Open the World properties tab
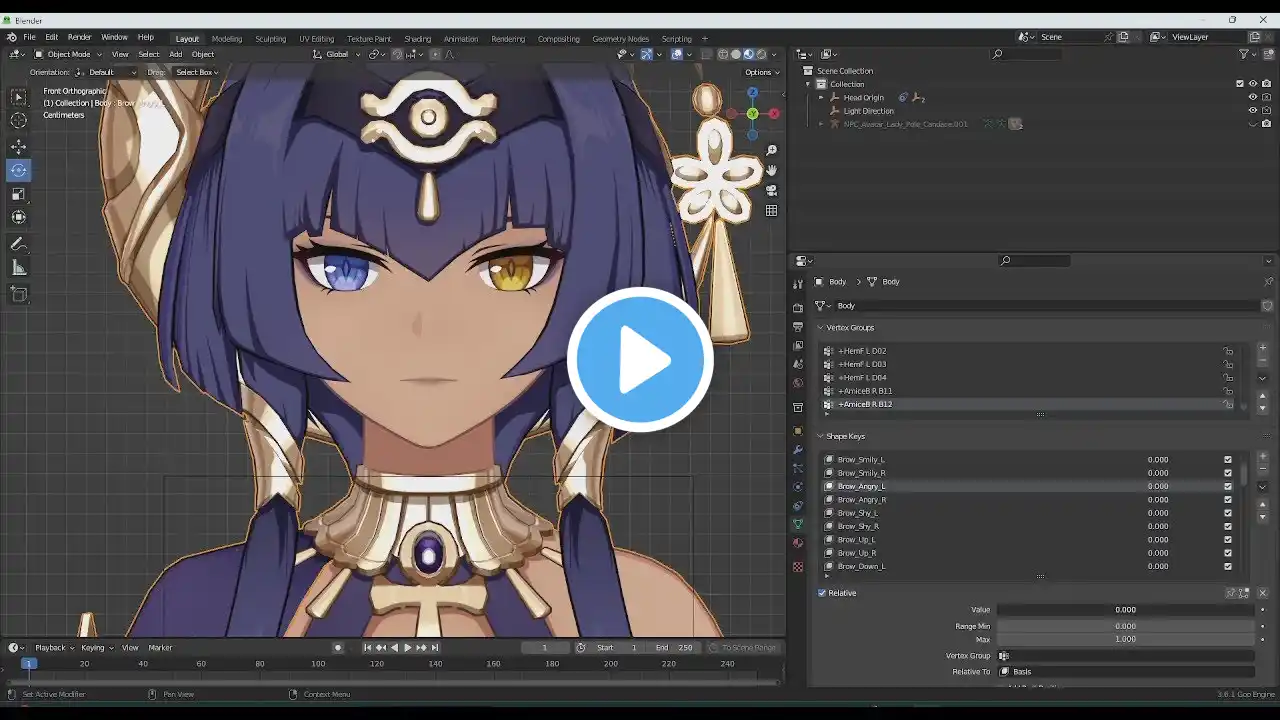Screen dimensions: 1280x720 (798, 383)
